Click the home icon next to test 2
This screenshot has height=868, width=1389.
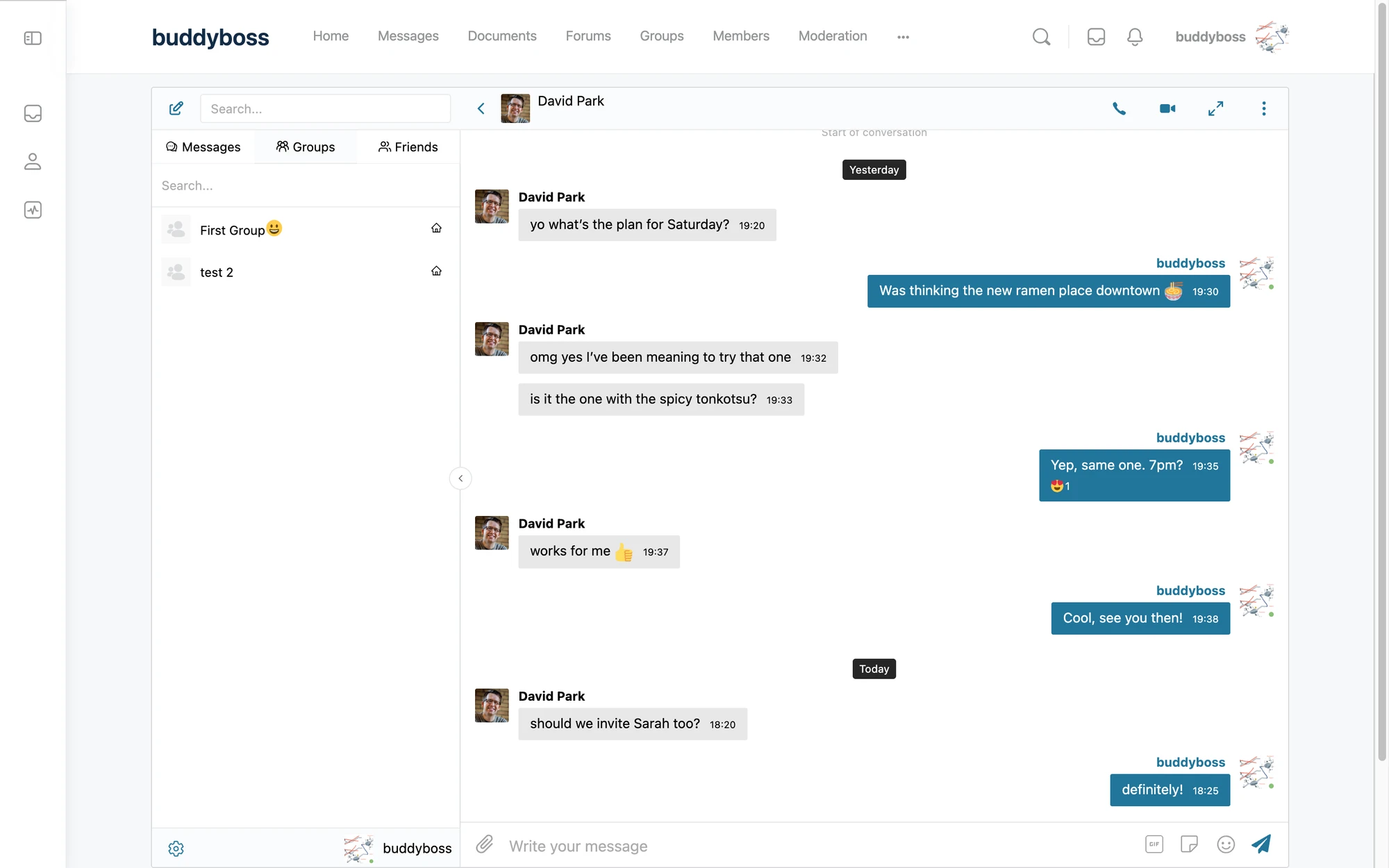click(436, 271)
